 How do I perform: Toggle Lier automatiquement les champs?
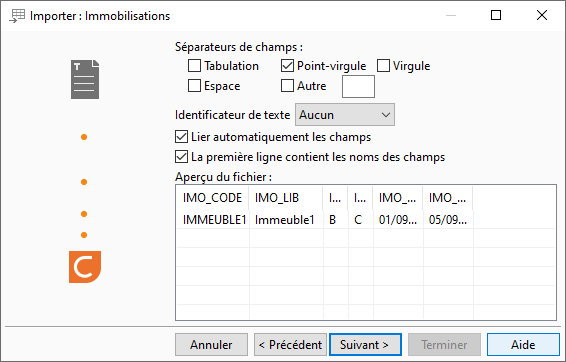[181, 137]
